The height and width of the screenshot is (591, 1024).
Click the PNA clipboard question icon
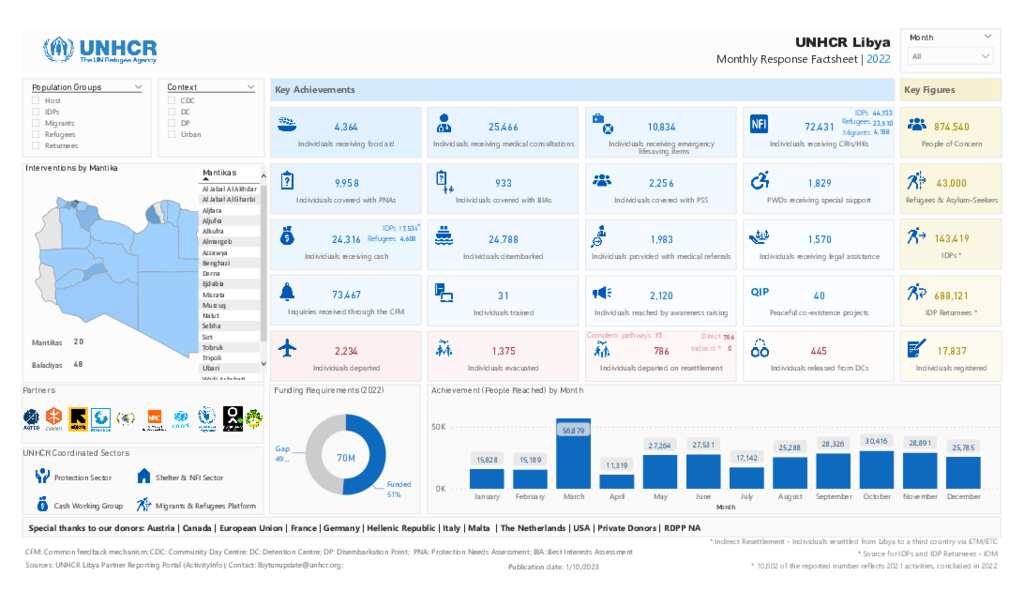click(x=287, y=180)
